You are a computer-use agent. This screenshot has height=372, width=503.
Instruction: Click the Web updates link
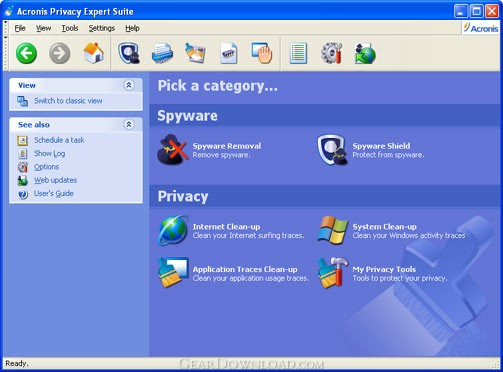[x=55, y=180]
